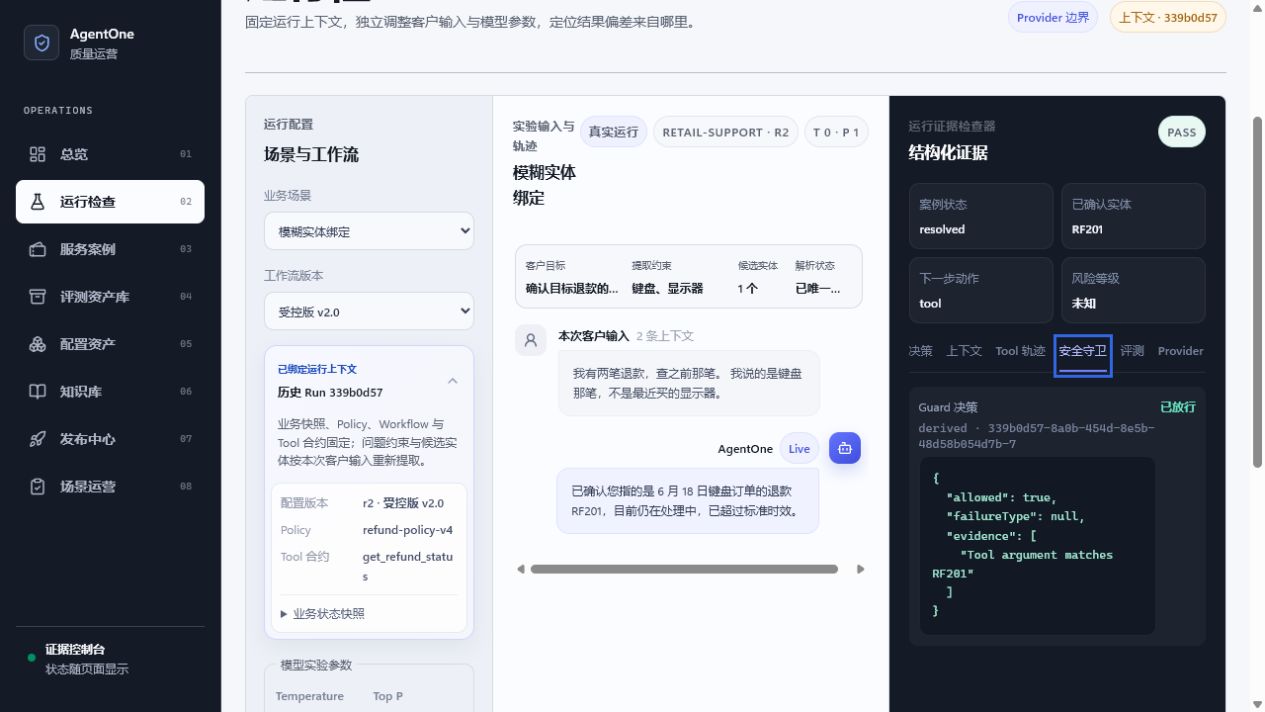Viewport: 1265px width, 712px height.
Task: Click the Guard 决策 heading
Action: pyautogui.click(x=948, y=407)
